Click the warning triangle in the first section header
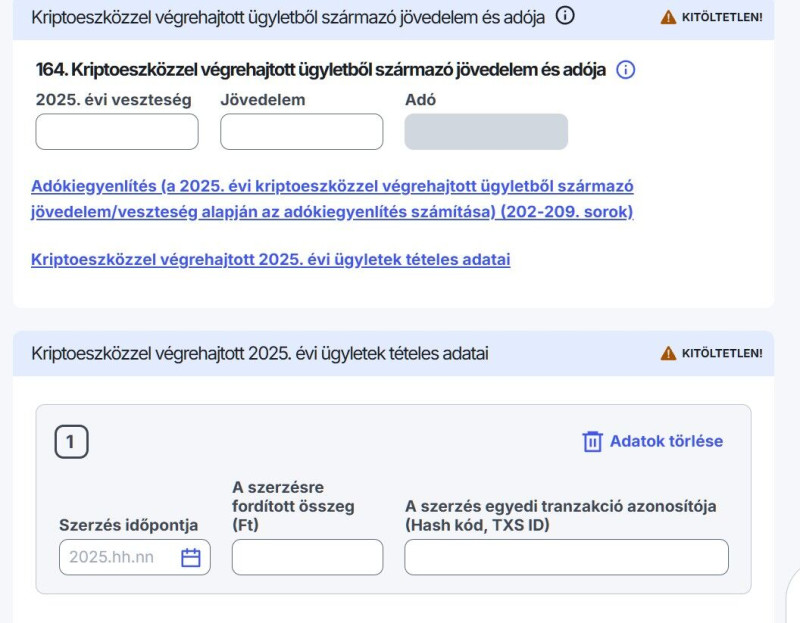 (668, 18)
